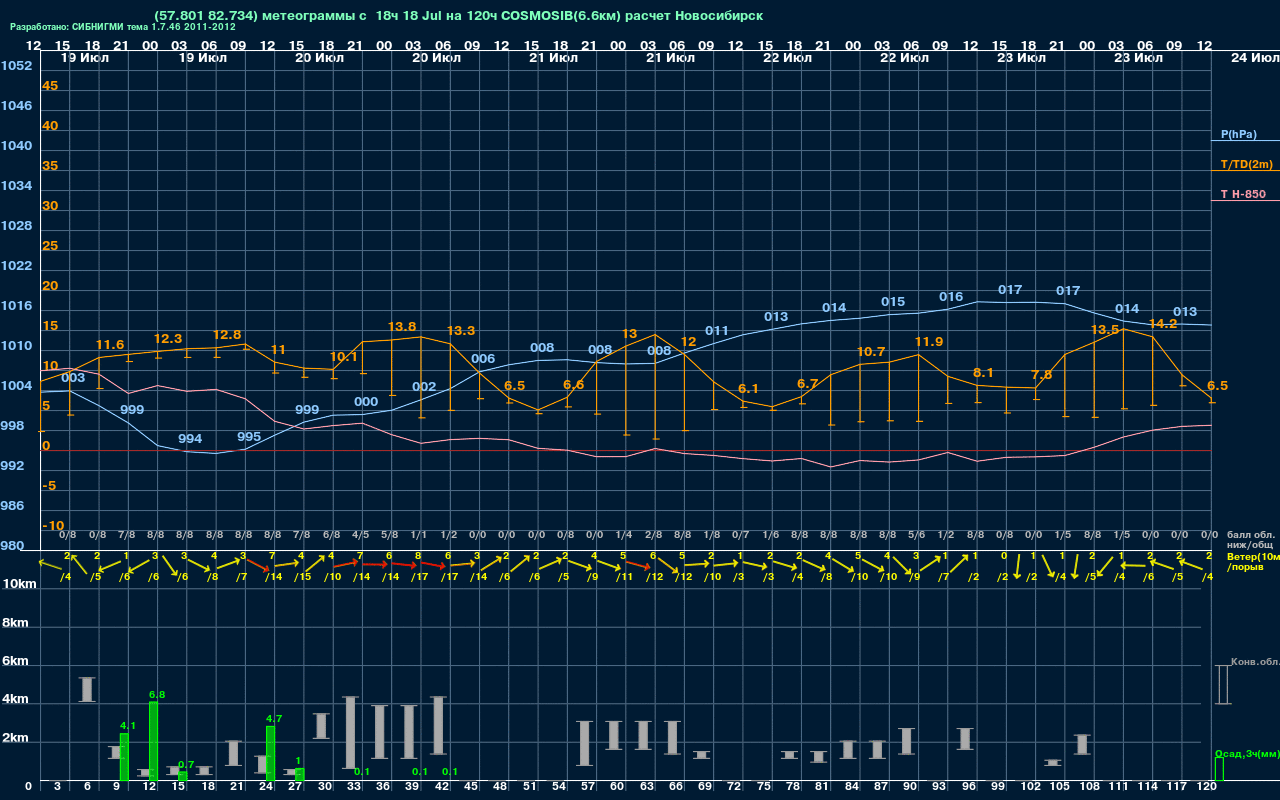The height and width of the screenshot is (800, 1280).
Task: Click the 14.2 temperature value
Action: pos(1163,324)
